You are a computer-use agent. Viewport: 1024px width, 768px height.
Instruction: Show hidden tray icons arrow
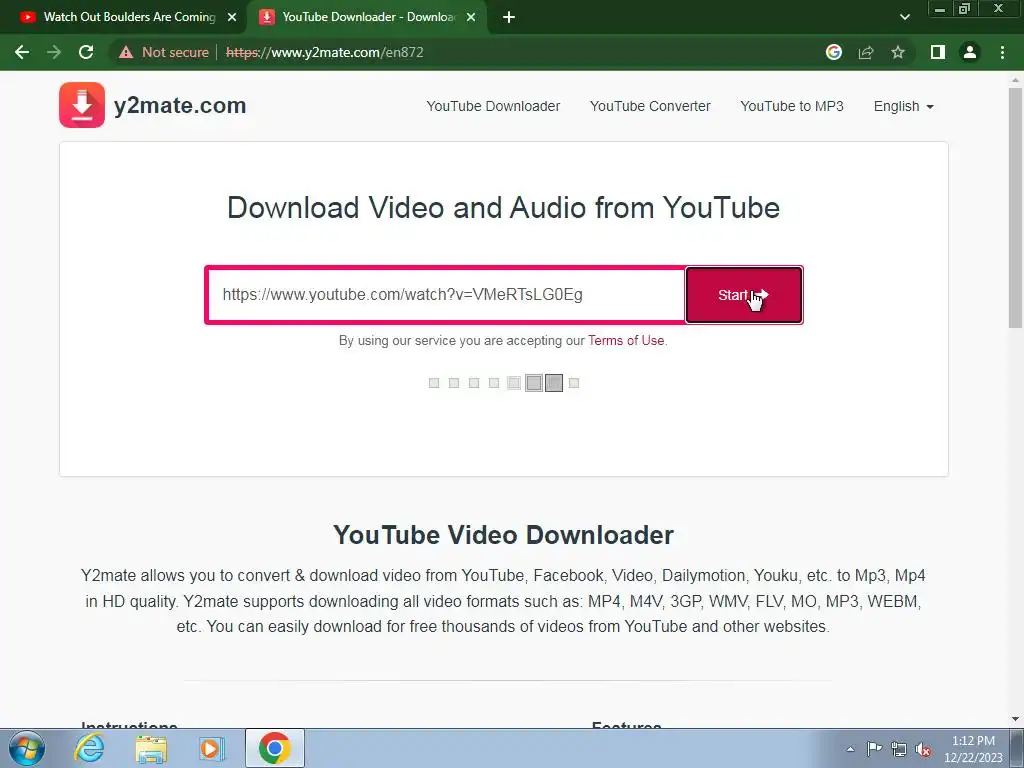[x=850, y=749]
